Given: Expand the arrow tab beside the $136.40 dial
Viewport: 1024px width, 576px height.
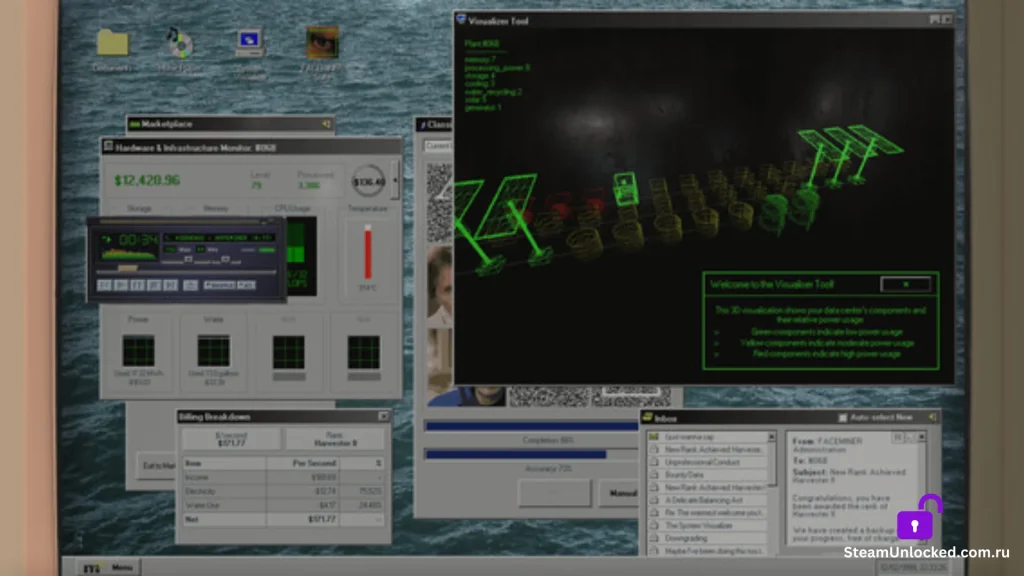Looking at the screenshot, I should (394, 180).
